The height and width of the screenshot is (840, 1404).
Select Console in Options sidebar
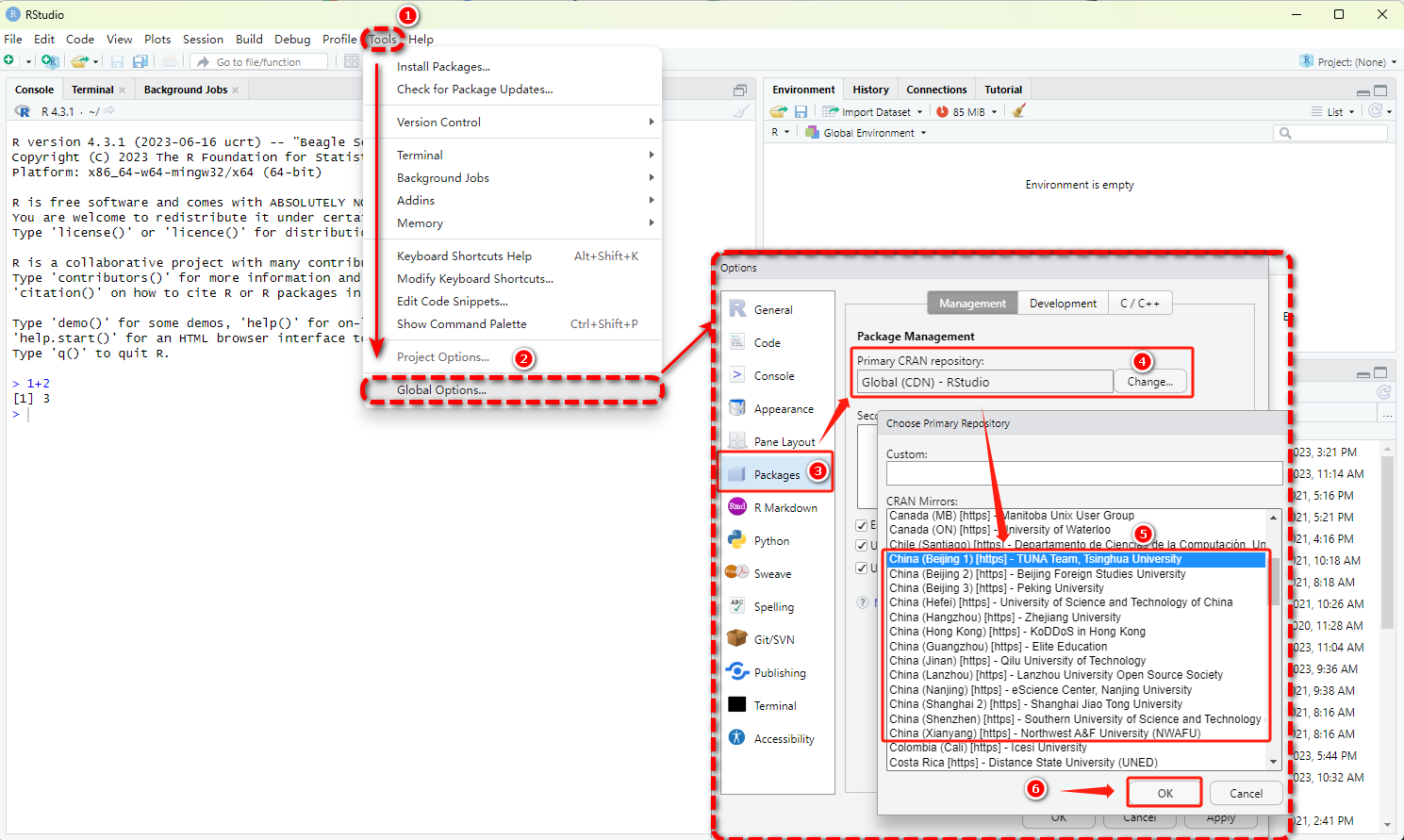point(778,375)
